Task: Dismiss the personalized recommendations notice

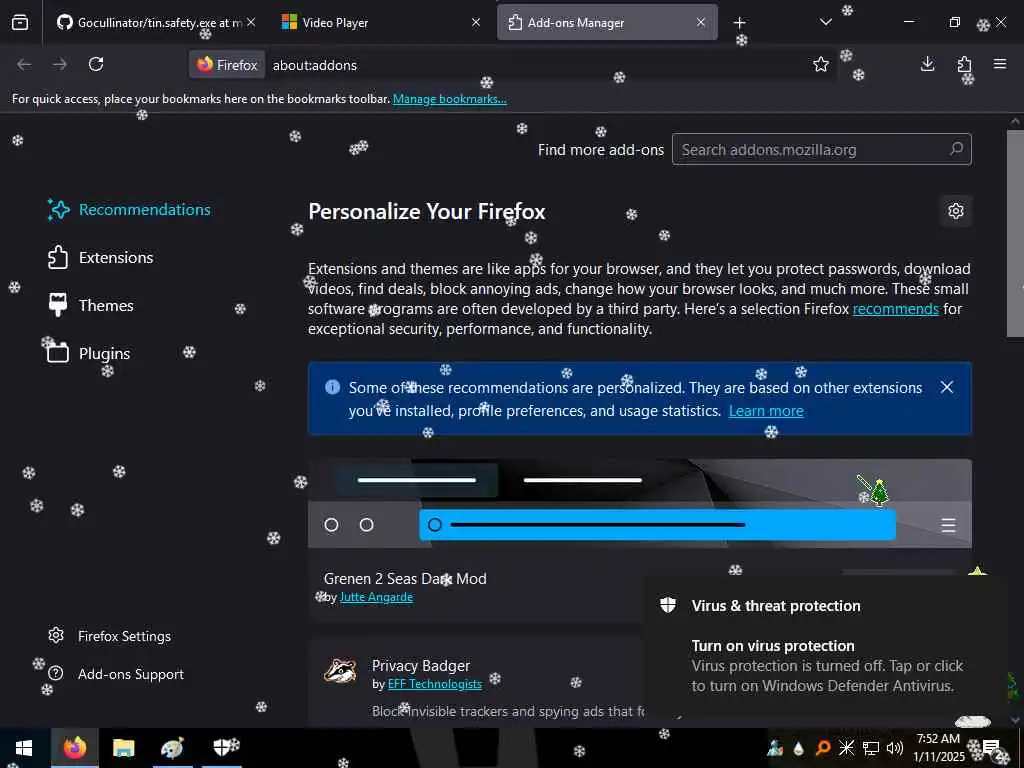Action: click(947, 387)
